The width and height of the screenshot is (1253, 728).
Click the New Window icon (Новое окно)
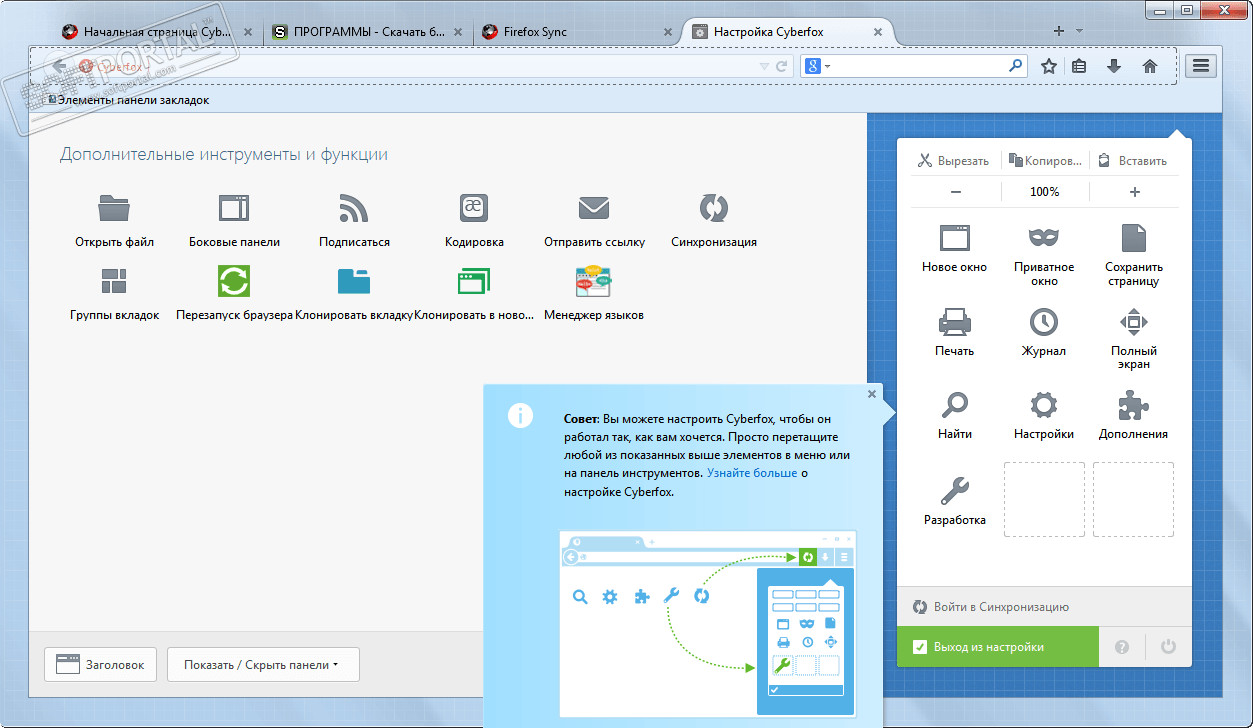tap(954, 237)
